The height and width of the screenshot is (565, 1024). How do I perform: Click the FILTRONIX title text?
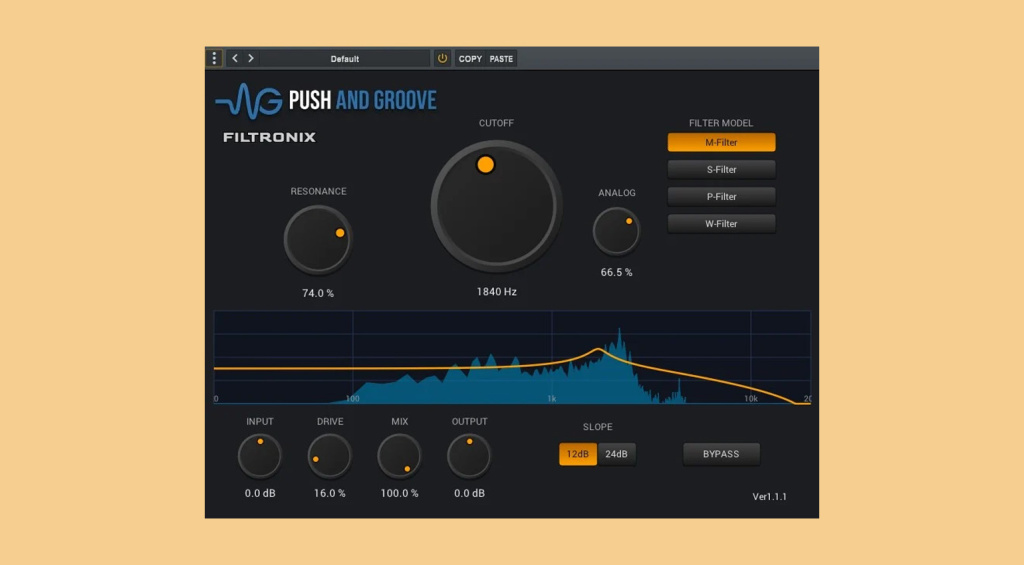269,137
